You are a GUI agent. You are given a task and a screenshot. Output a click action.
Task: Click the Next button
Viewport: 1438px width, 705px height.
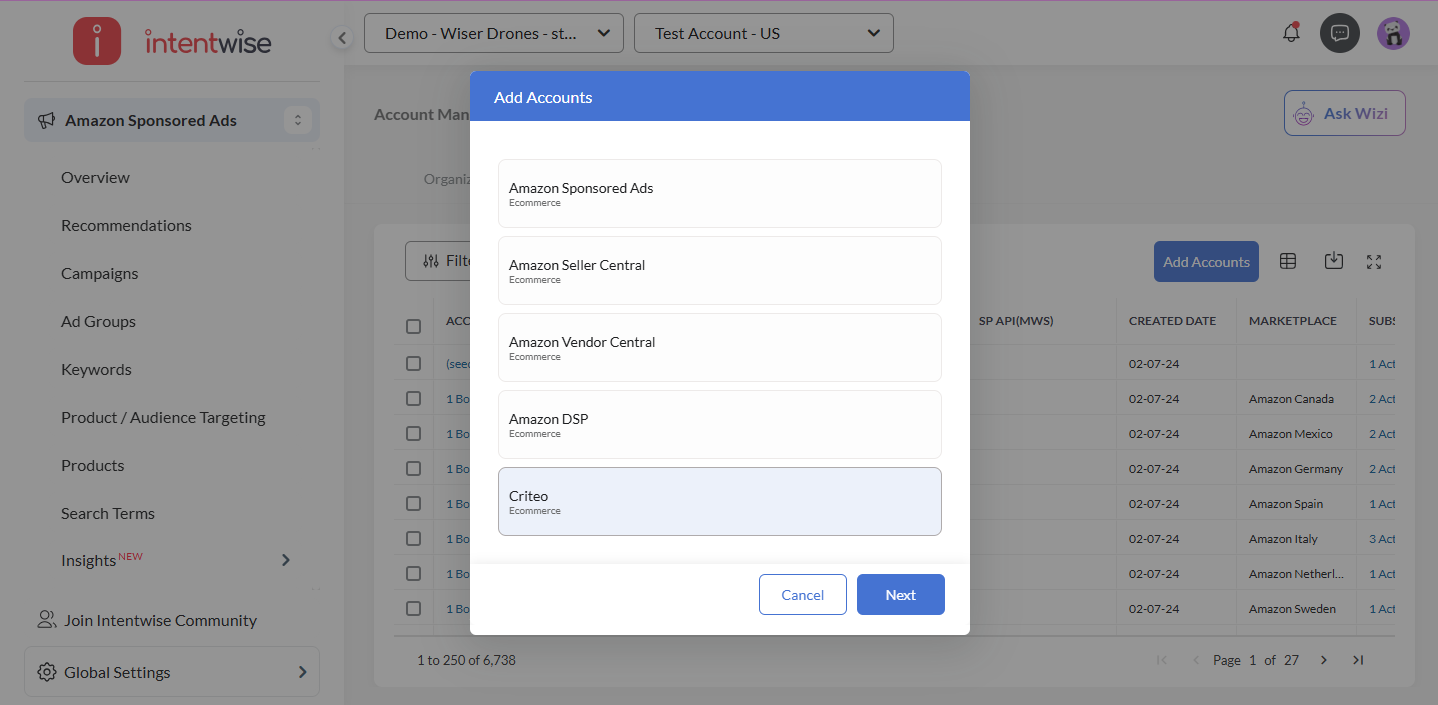(900, 595)
